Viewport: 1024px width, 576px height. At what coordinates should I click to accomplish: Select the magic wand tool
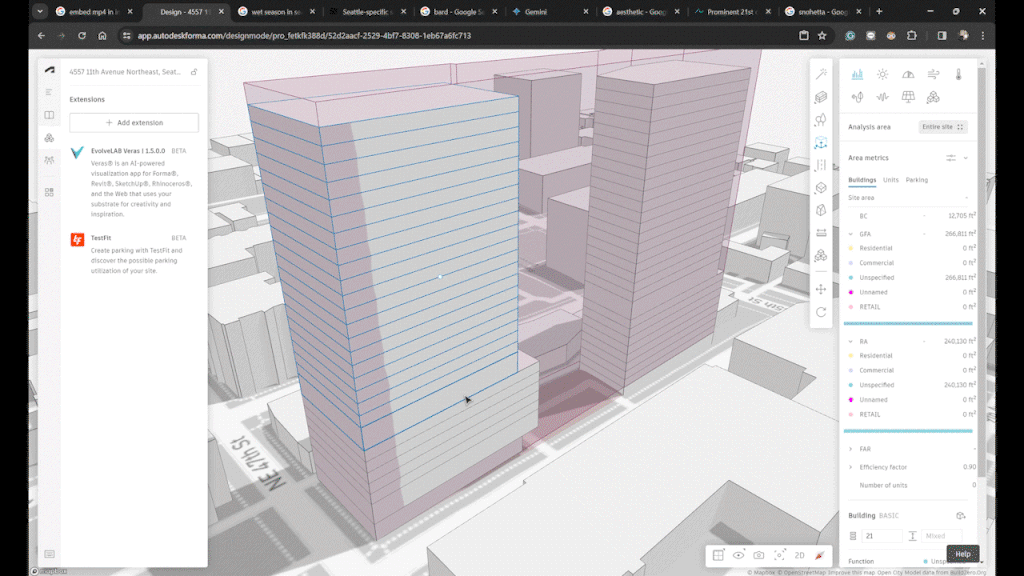(x=821, y=74)
